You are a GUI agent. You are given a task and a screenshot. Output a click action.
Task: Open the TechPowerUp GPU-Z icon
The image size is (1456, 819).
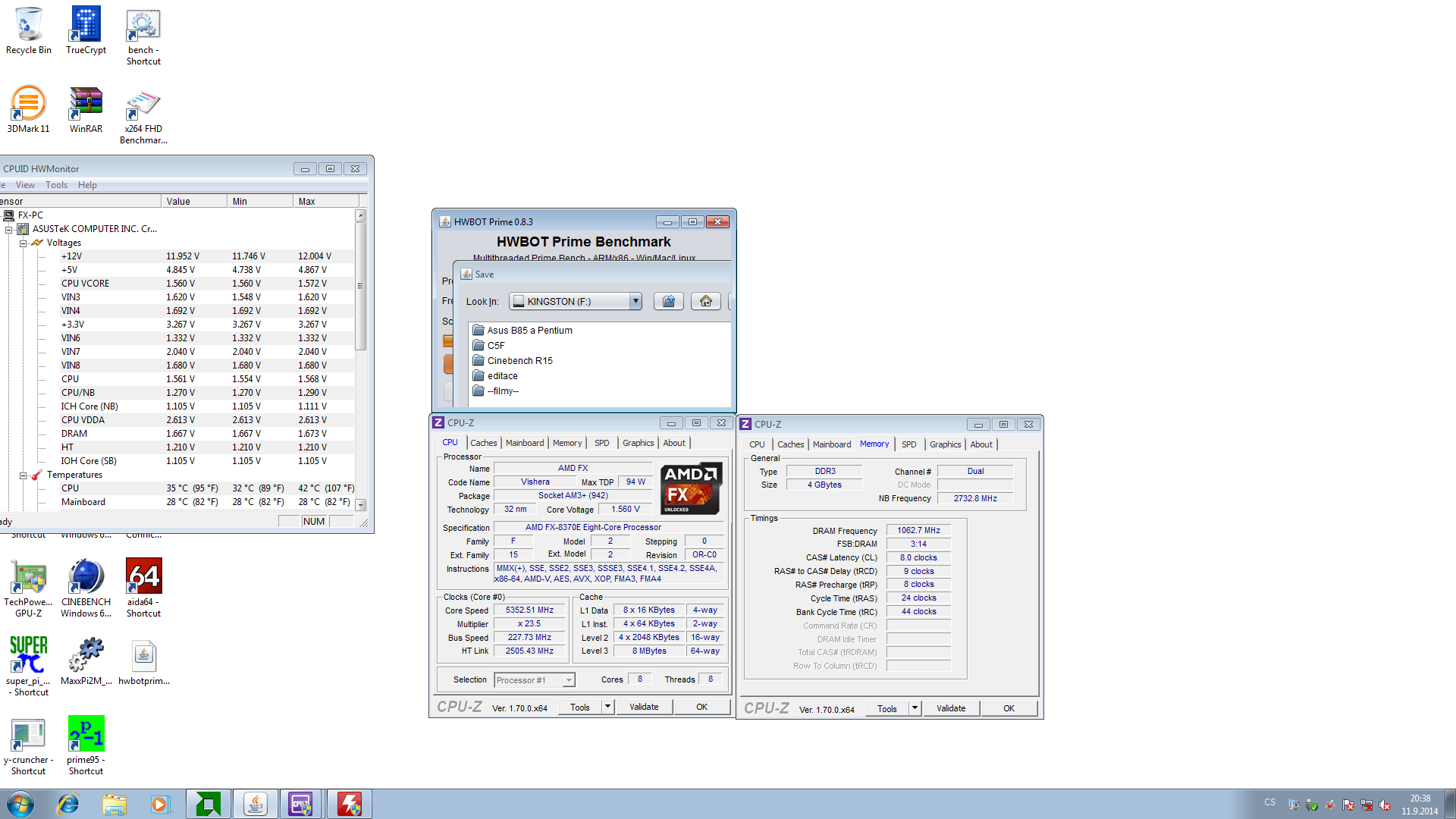[x=28, y=588]
